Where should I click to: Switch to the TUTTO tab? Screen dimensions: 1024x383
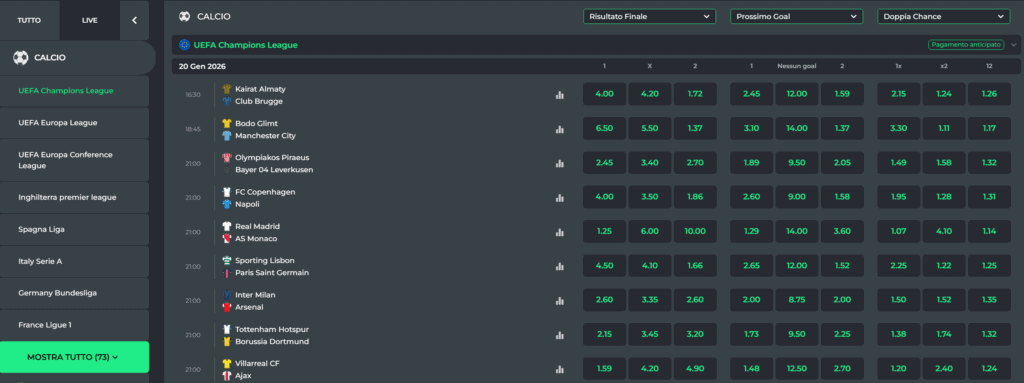point(29,20)
